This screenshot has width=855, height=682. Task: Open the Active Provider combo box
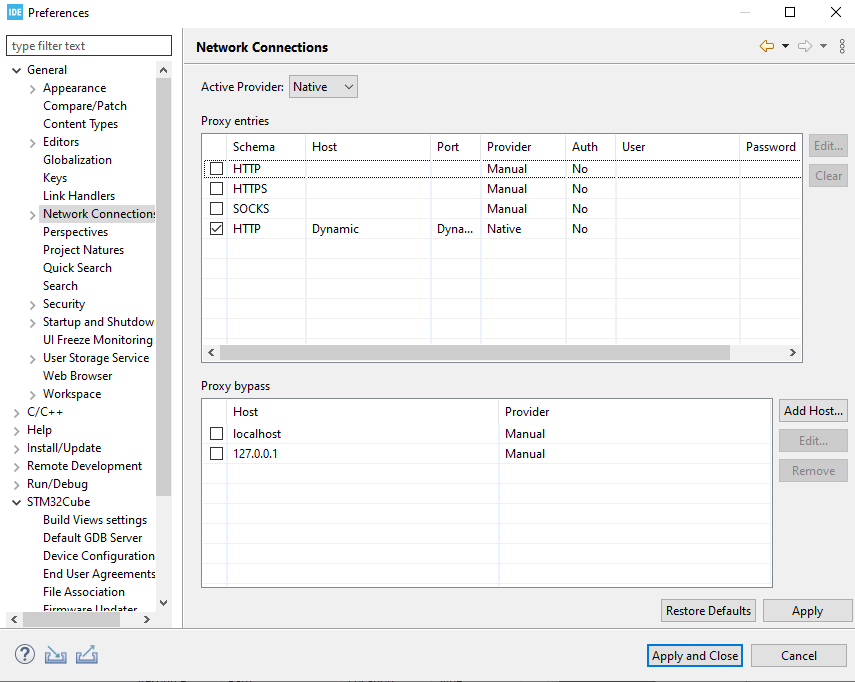[x=323, y=87]
